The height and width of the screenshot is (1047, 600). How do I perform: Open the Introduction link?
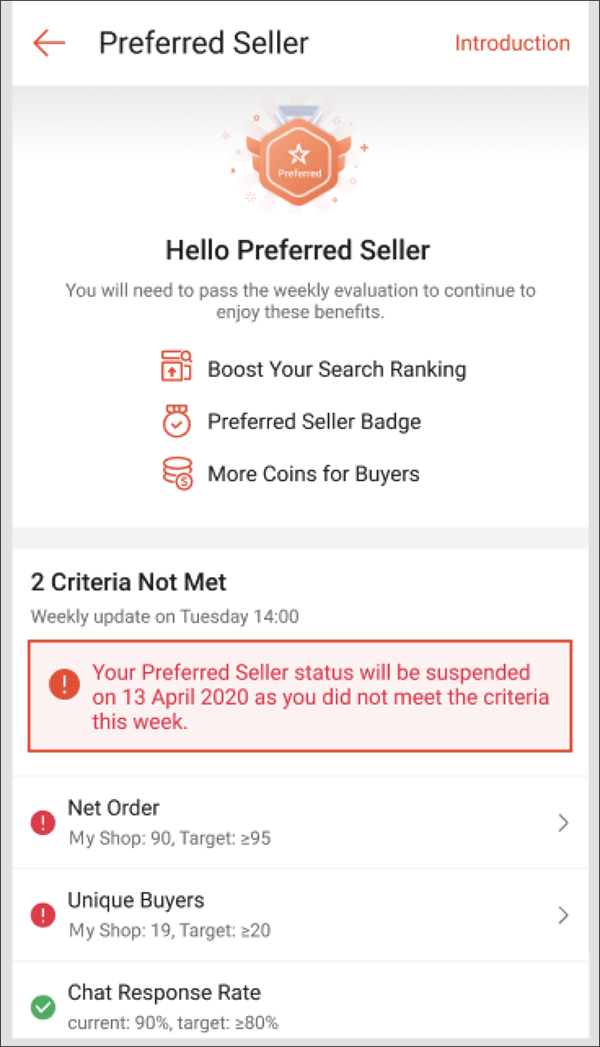tap(512, 44)
